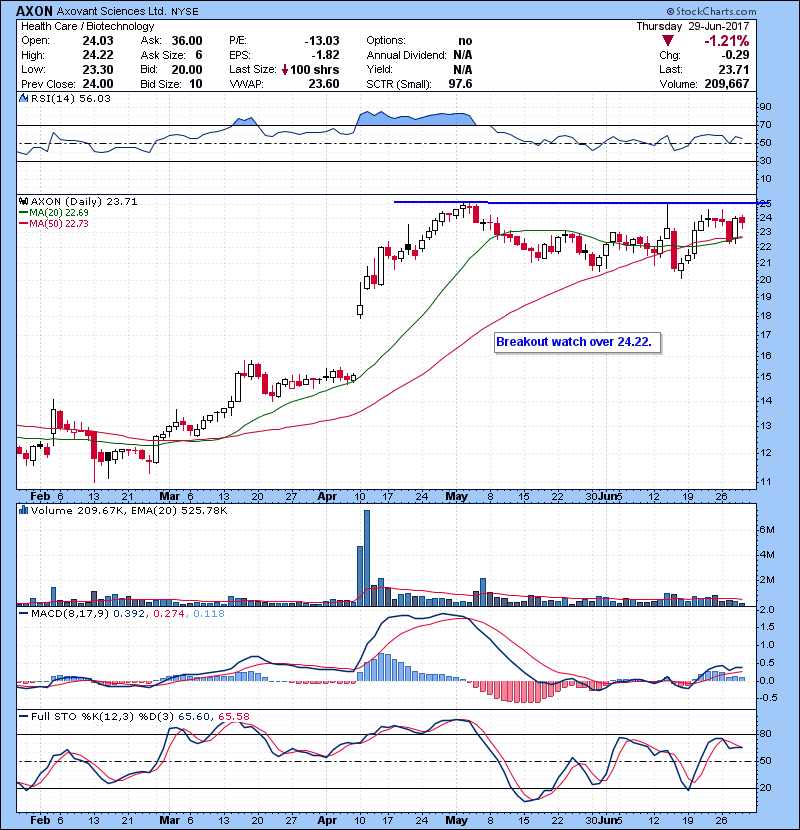800x830 pixels.
Task: Click the tallest April volume spike bar
Action: 367,558
